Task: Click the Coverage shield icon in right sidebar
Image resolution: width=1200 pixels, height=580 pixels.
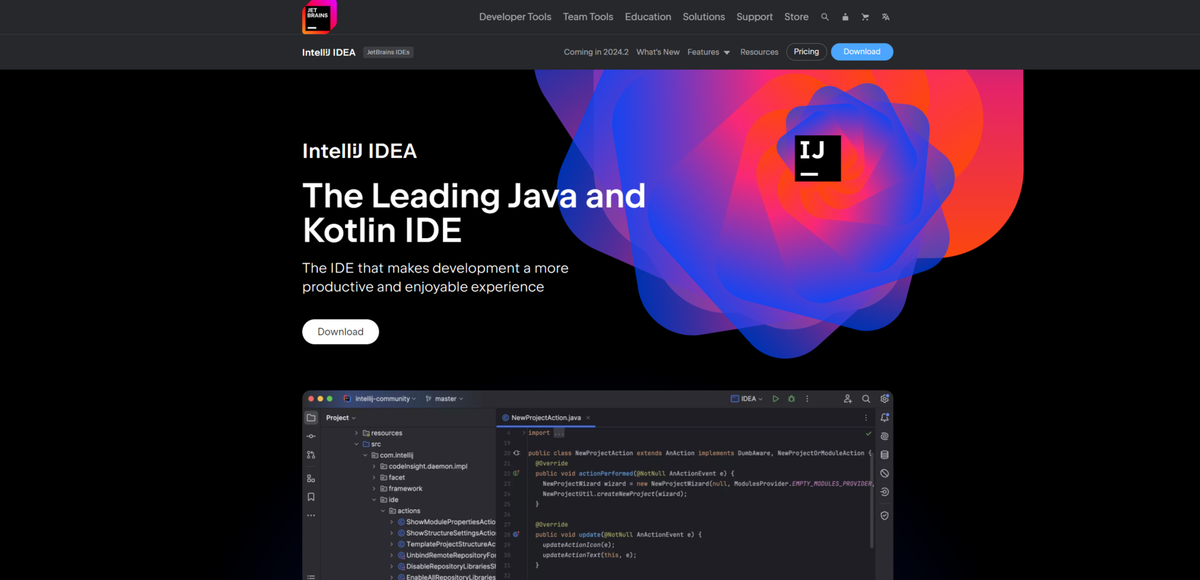Action: (x=885, y=515)
